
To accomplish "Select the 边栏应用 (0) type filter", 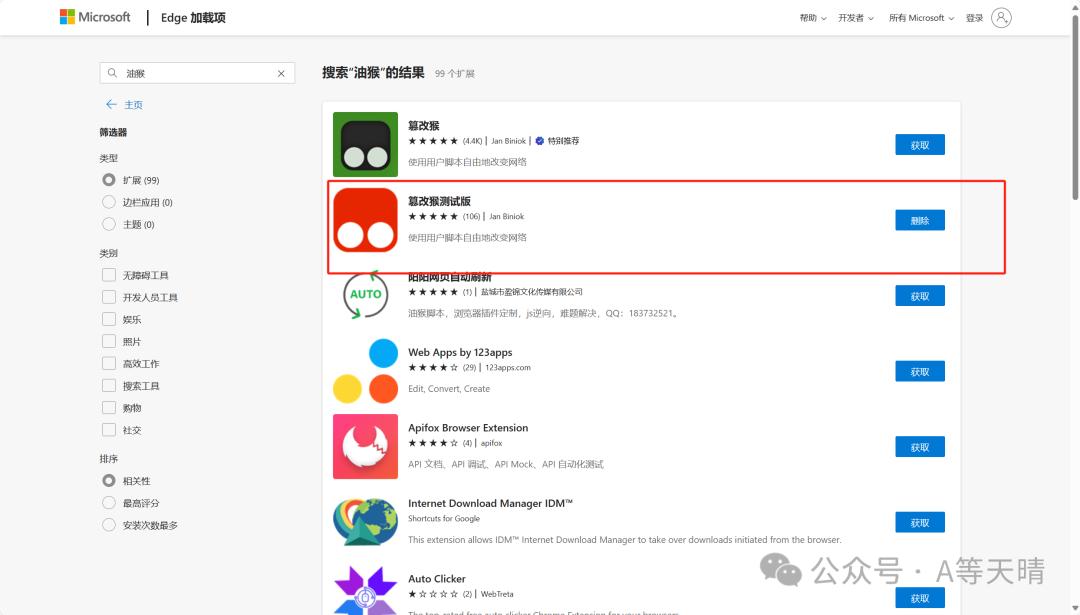I will click(109, 202).
